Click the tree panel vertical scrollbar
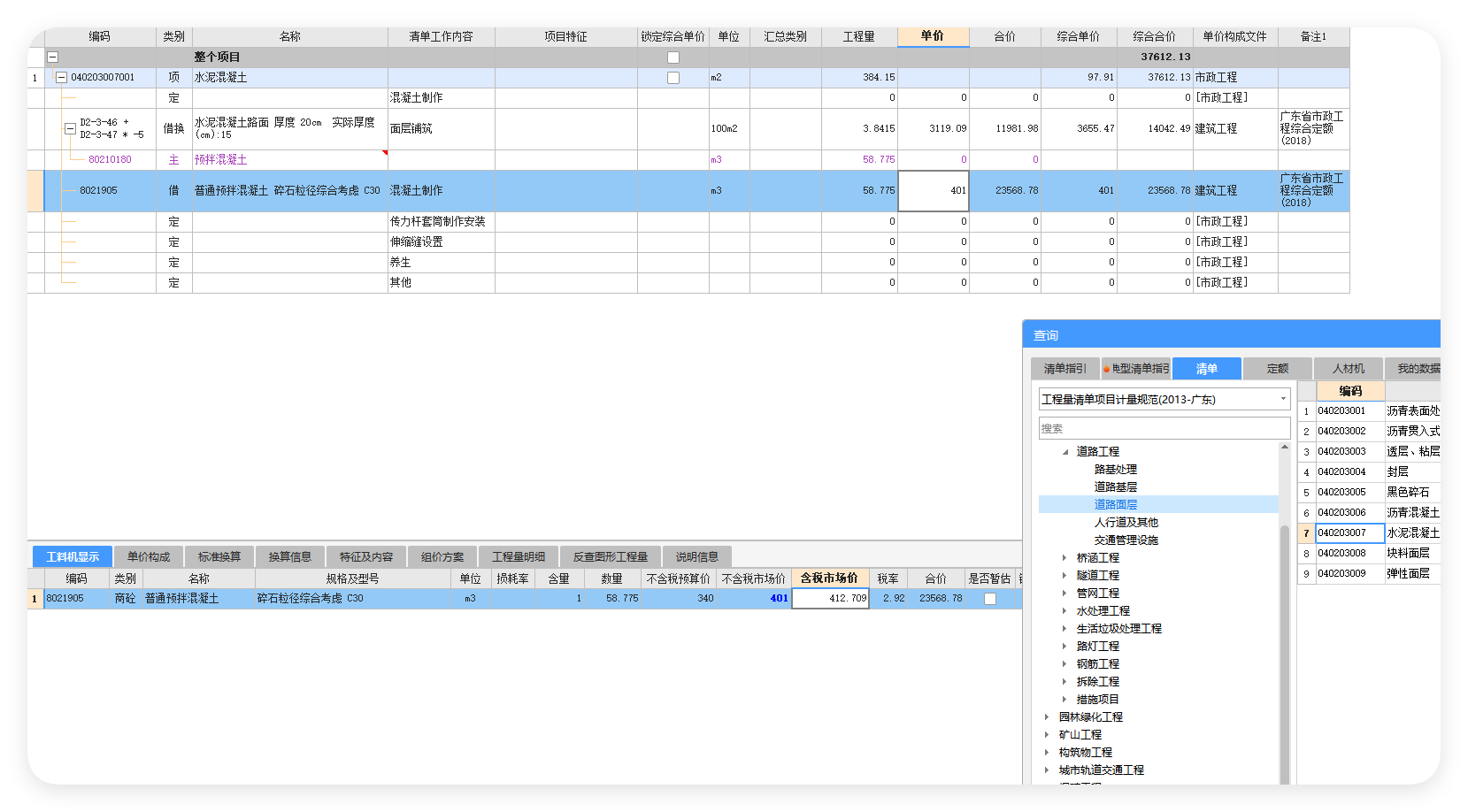Viewport: 1468px width, 812px height. (x=1284, y=655)
